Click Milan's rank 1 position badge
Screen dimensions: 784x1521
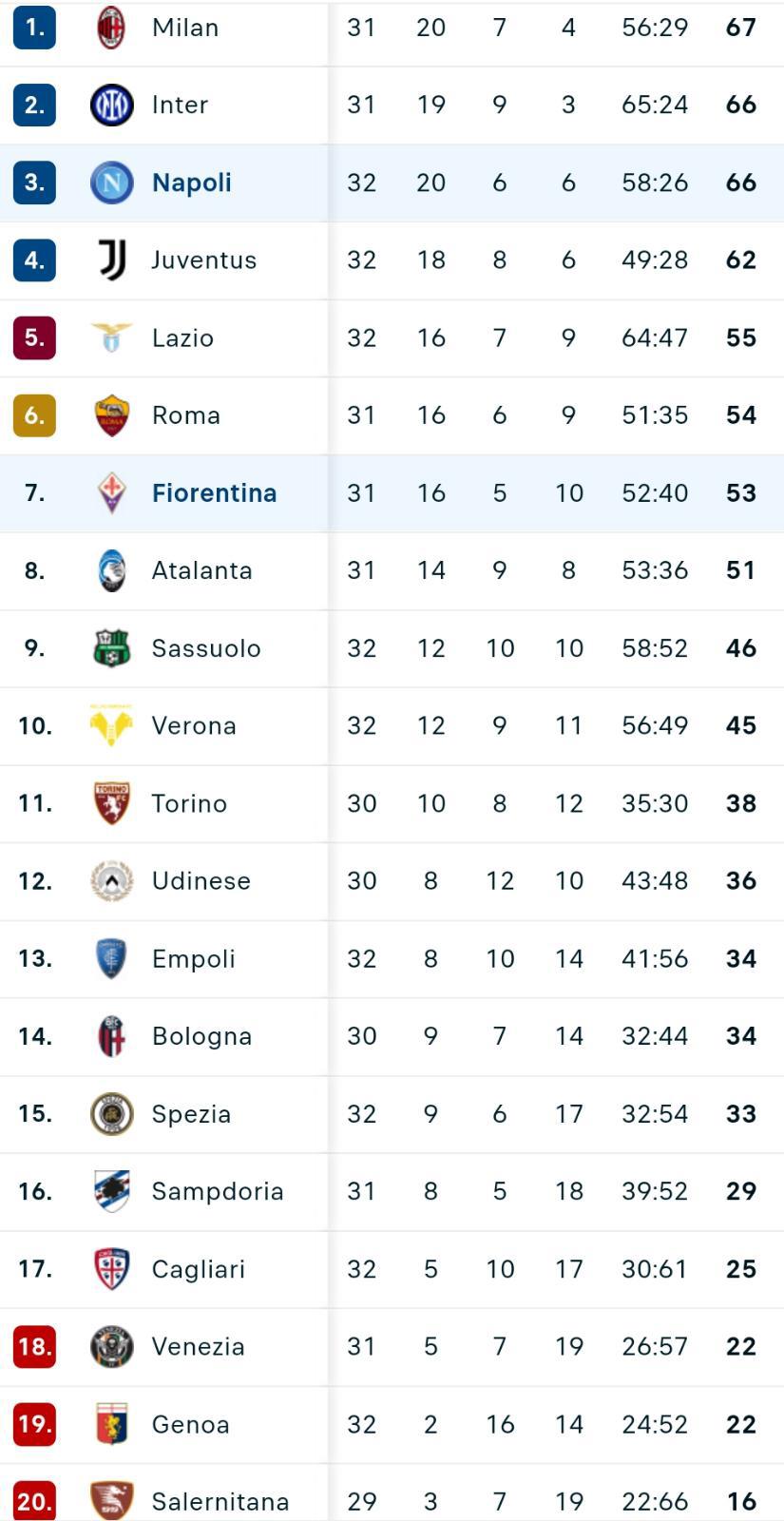(x=34, y=28)
